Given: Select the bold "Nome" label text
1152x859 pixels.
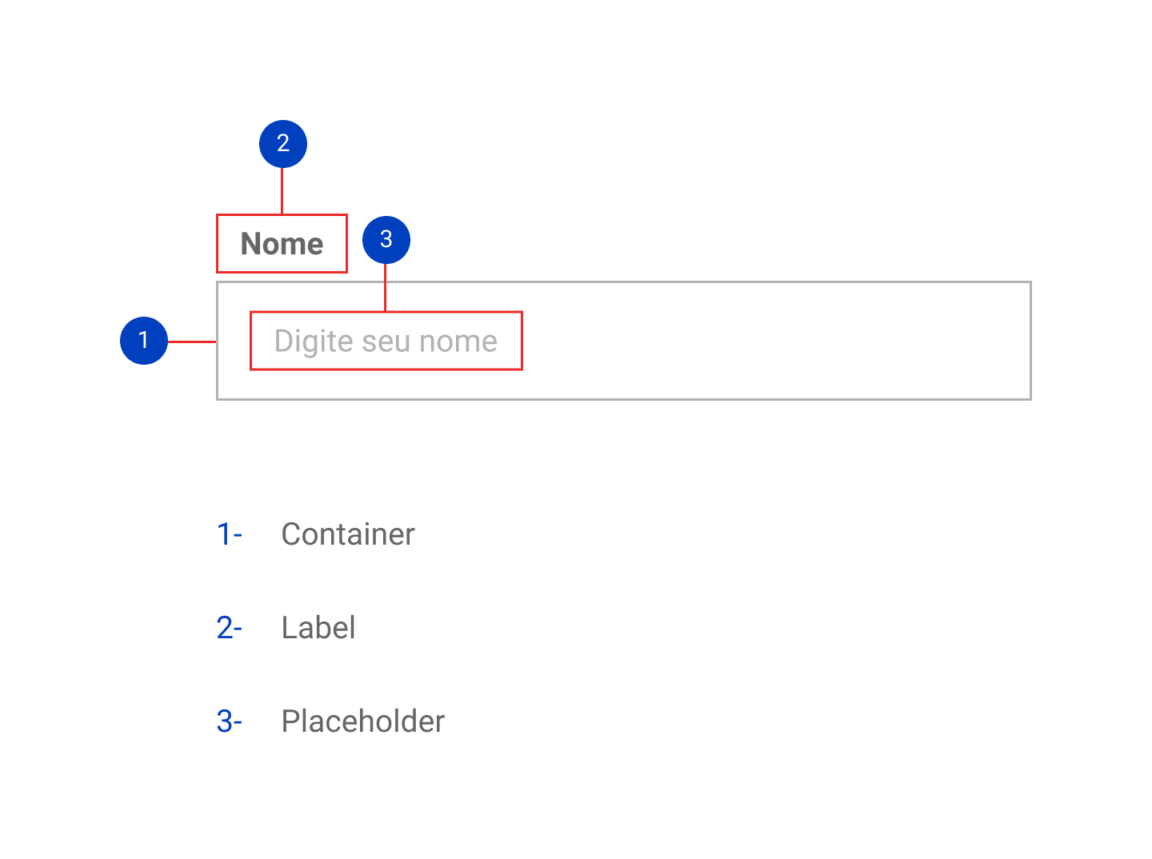Looking at the screenshot, I should coord(281,244).
